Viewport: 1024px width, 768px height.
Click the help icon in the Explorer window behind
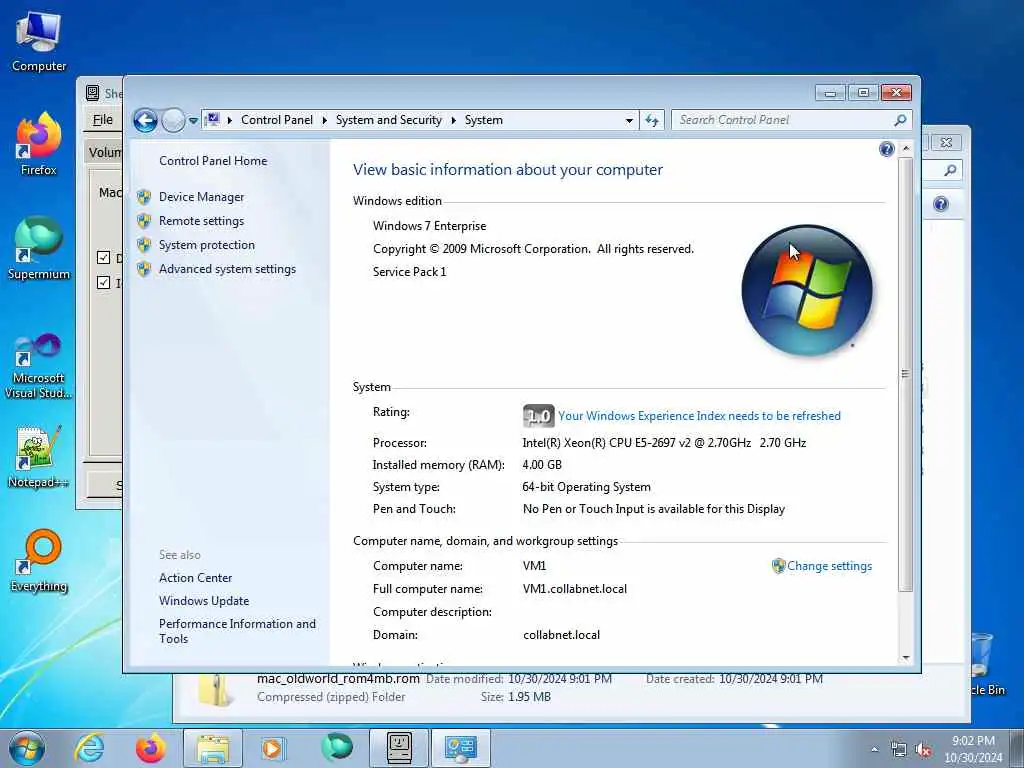(x=940, y=204)
